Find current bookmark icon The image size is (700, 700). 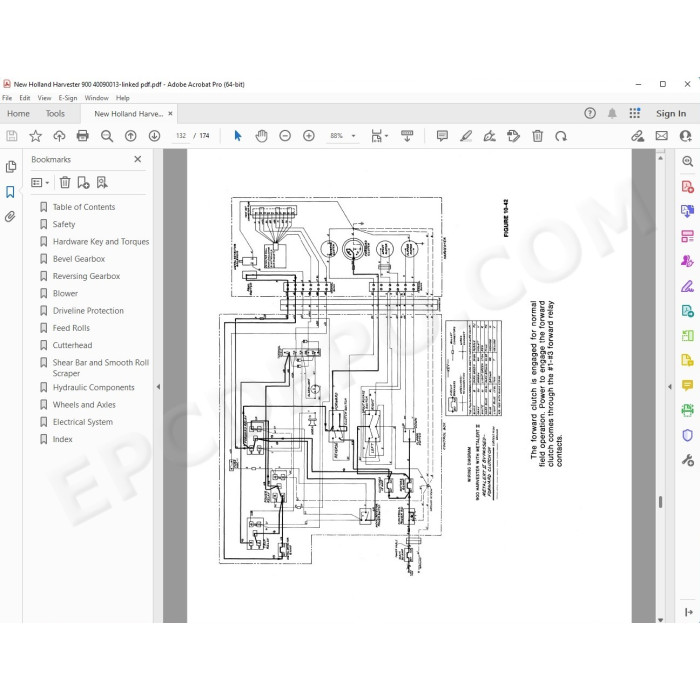point(102,182)
